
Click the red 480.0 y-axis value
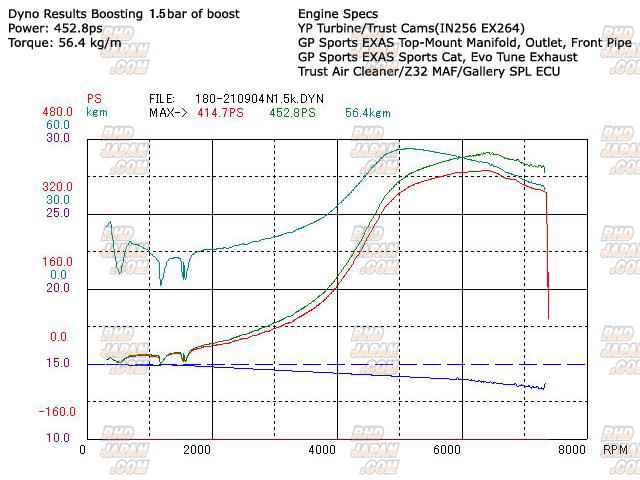coord(57,112)
